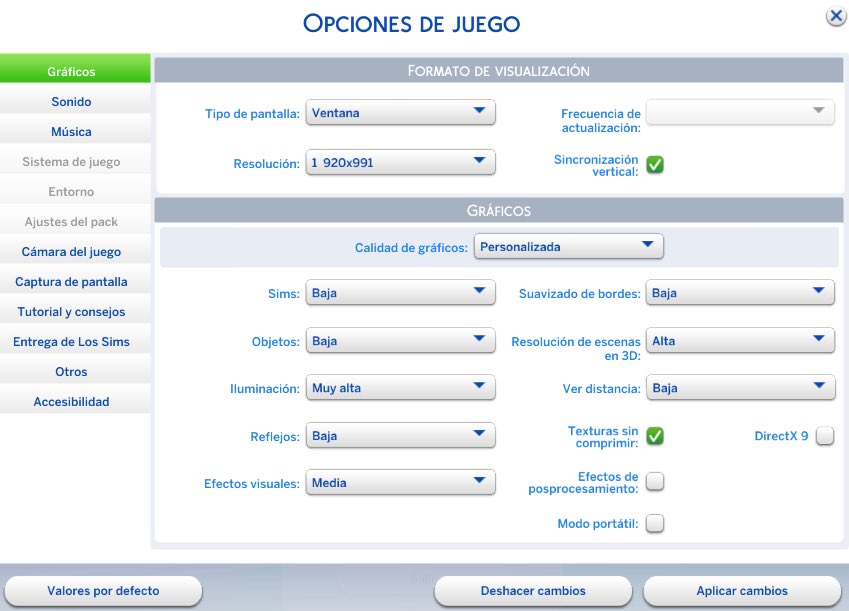The image size is (849, 611).
Task: Click the Tipo de pantalla label
Action: tap(252, 114)
